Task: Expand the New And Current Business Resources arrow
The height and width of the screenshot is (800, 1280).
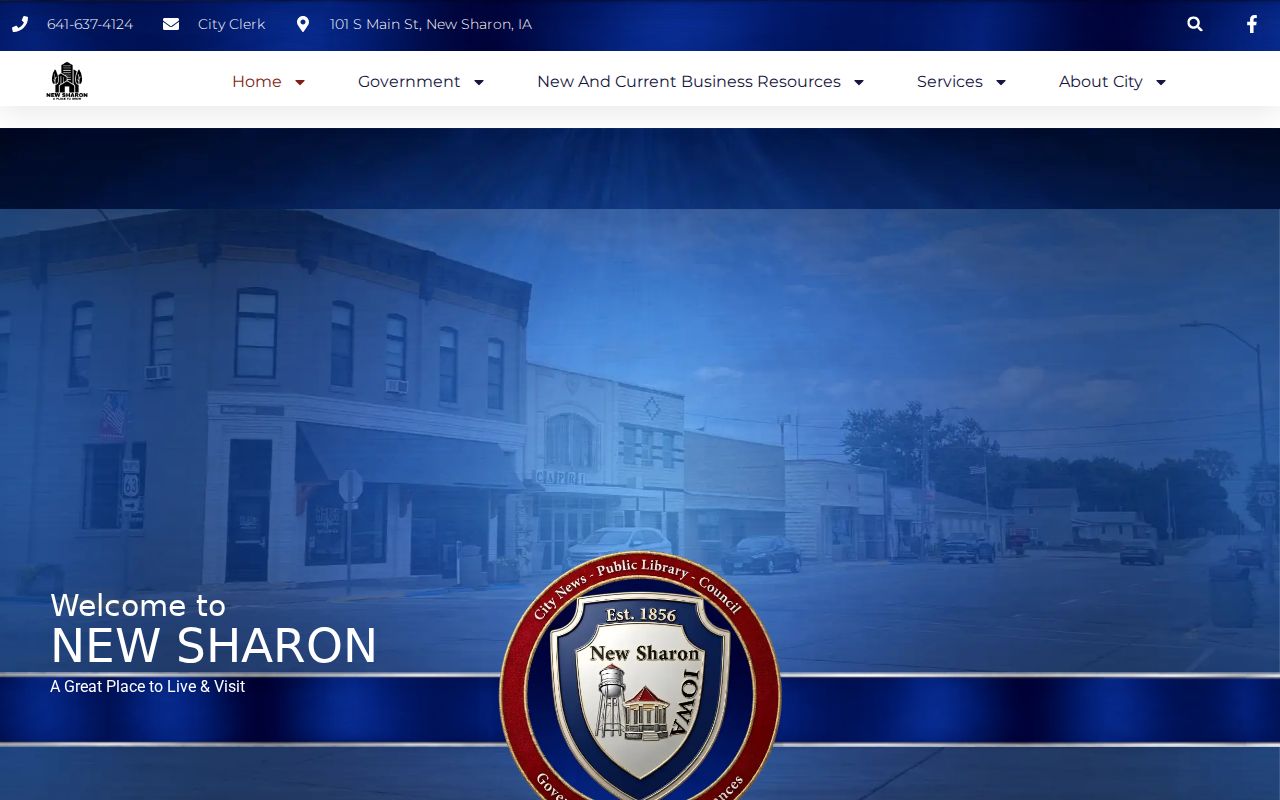Action: (858, 82)
